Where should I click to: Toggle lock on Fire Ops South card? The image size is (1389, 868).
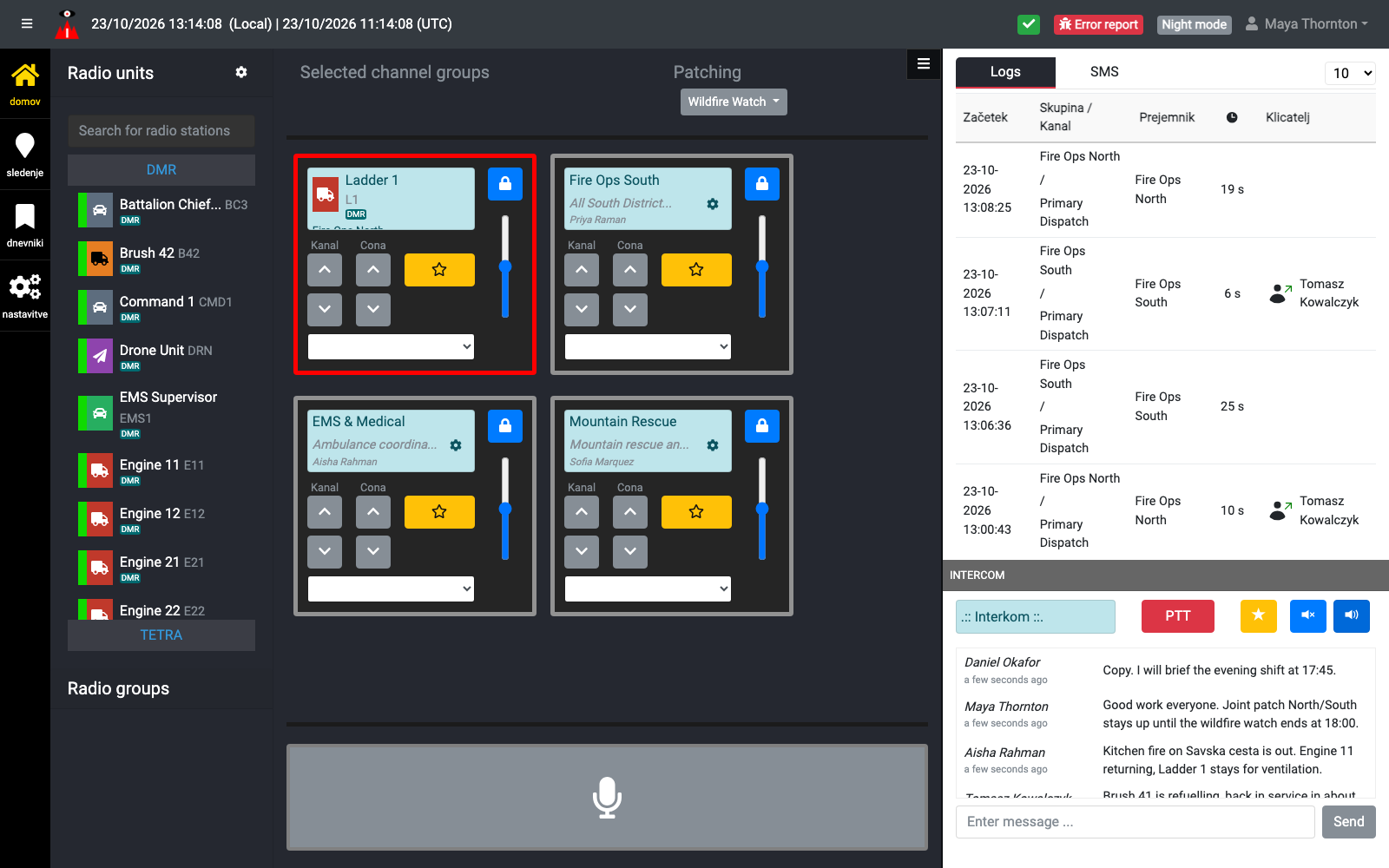(x=762, y=184)
